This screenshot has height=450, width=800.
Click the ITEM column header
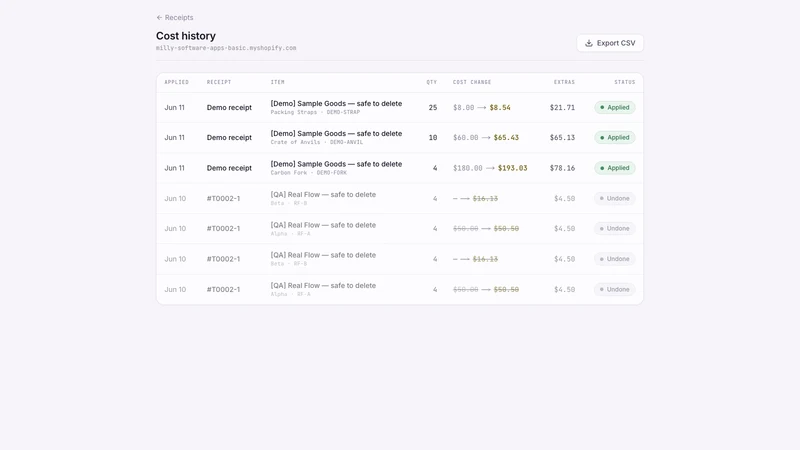[278, 82]
